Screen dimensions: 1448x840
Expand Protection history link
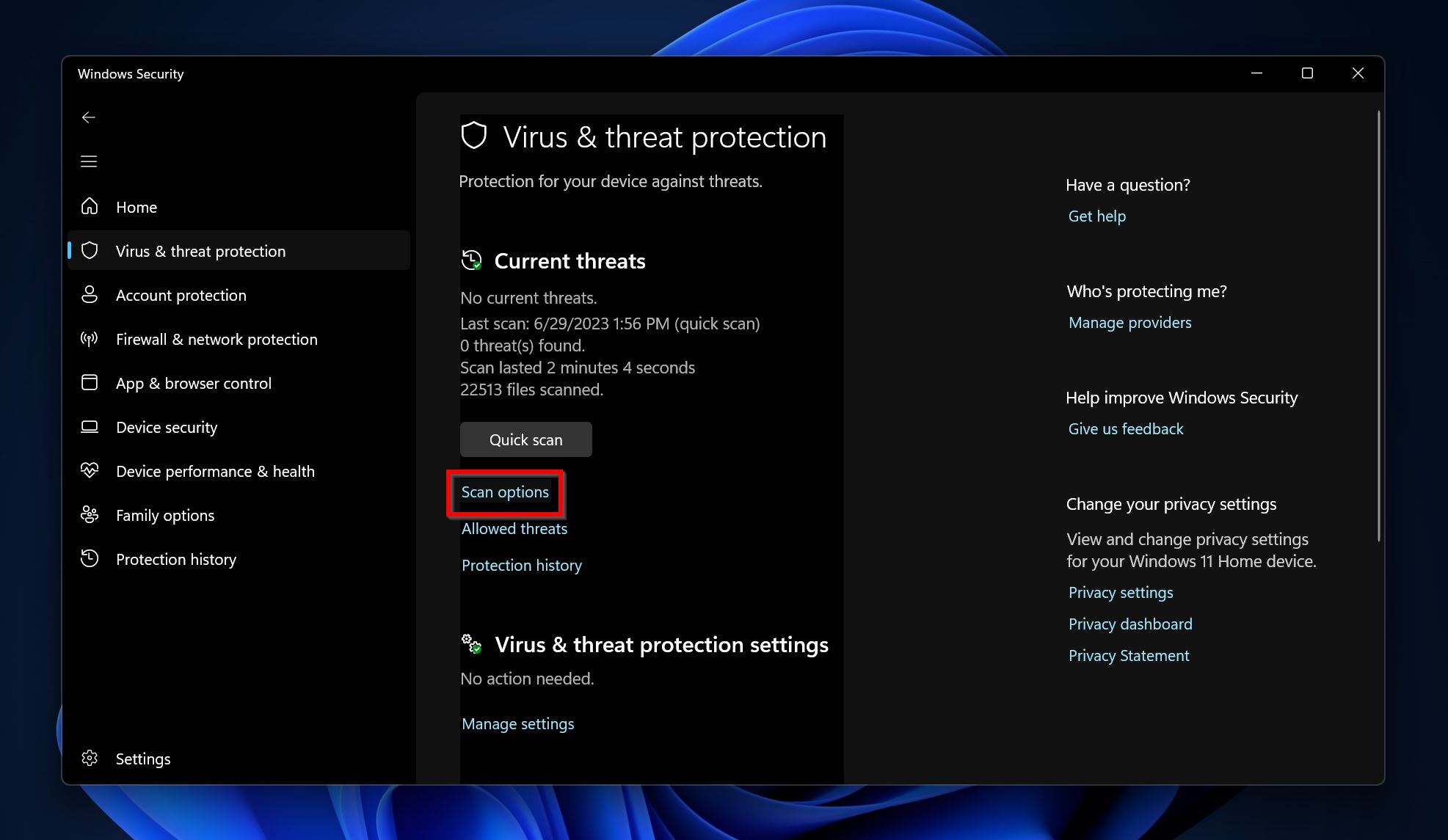point(521,565)
